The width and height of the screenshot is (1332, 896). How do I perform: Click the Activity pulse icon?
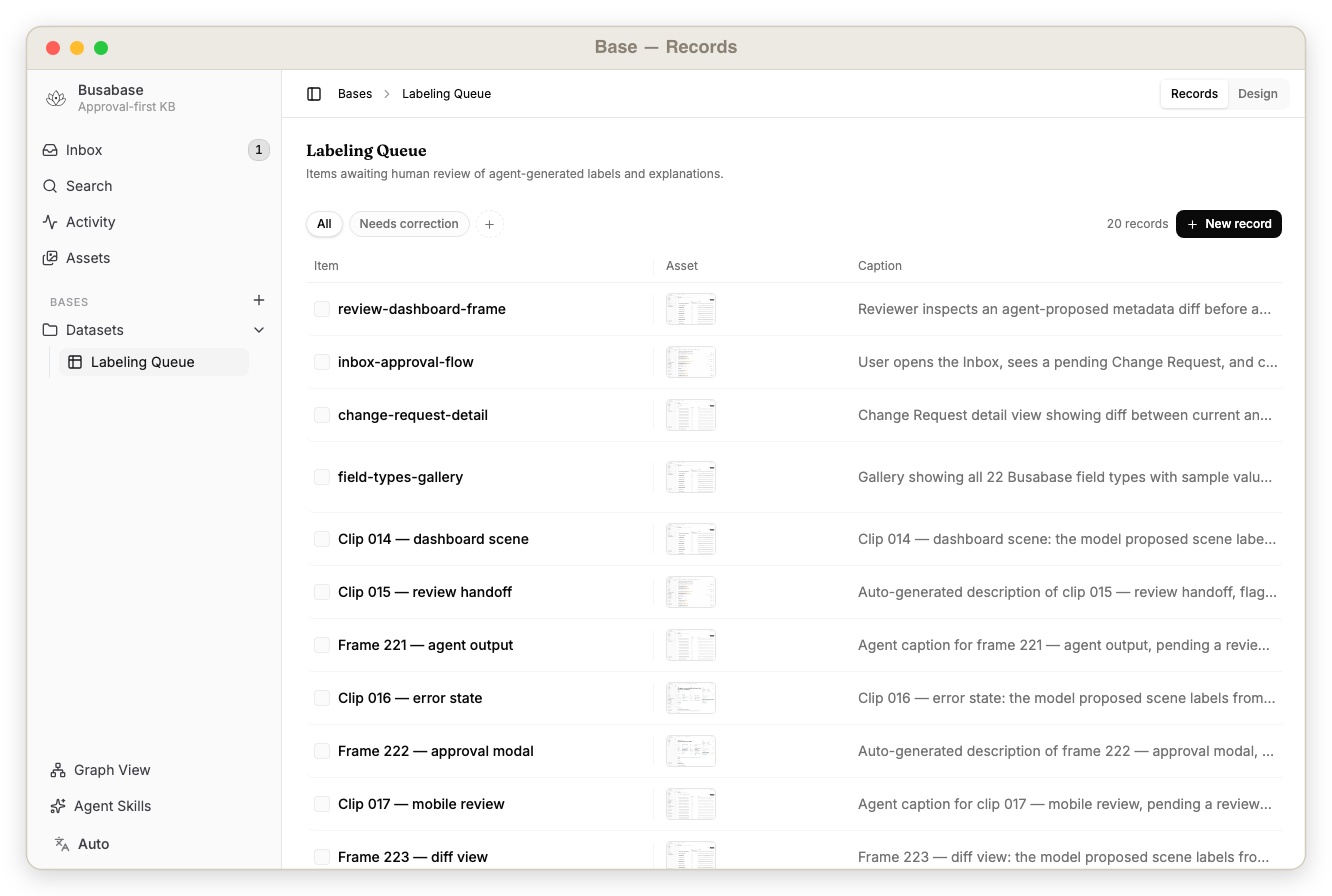coord(50,222)
